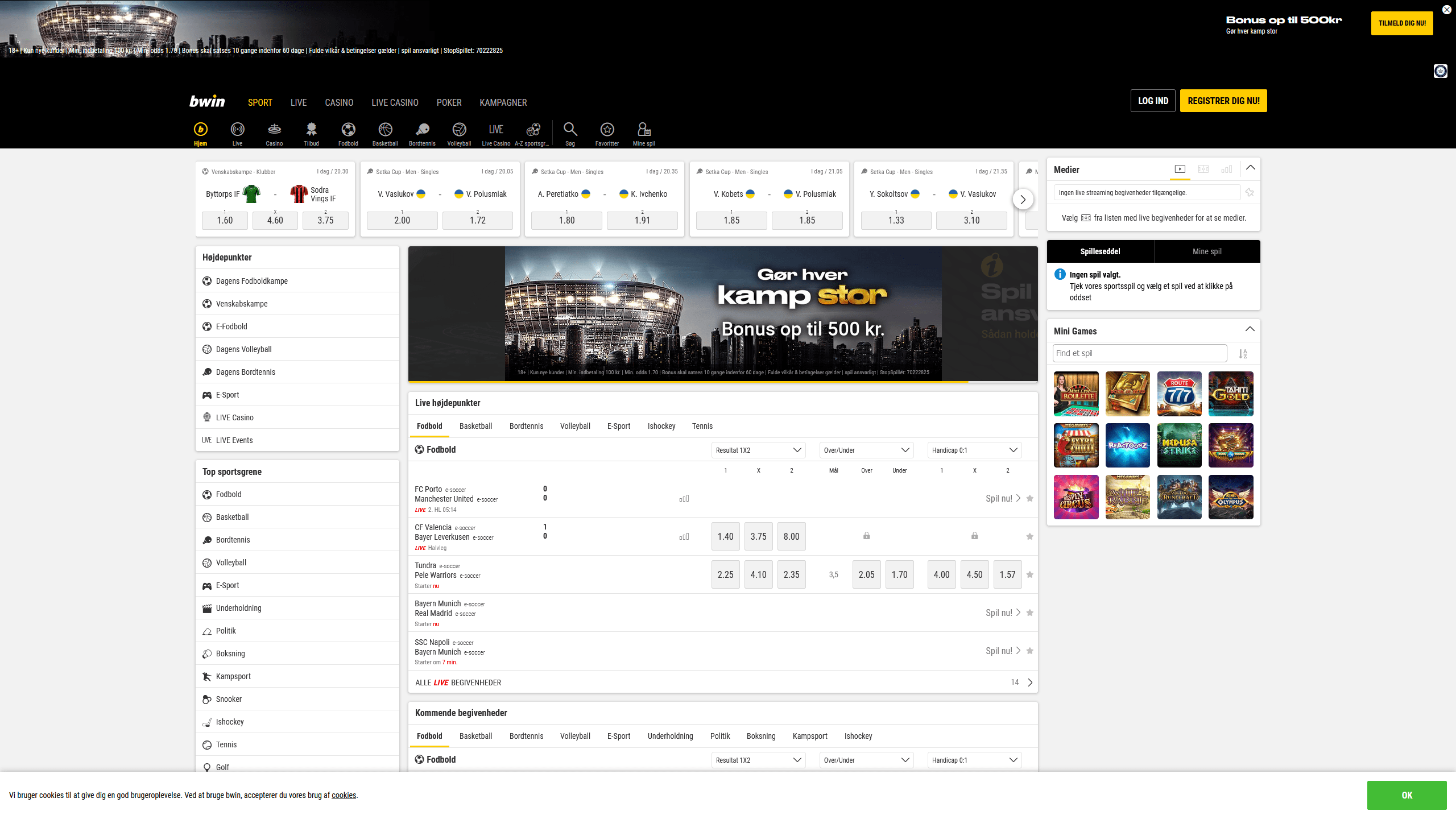1456x819 pixels.
Task: Favorite the Bayern Munich vs Real Madrid match
Action: pos(1029,613)
